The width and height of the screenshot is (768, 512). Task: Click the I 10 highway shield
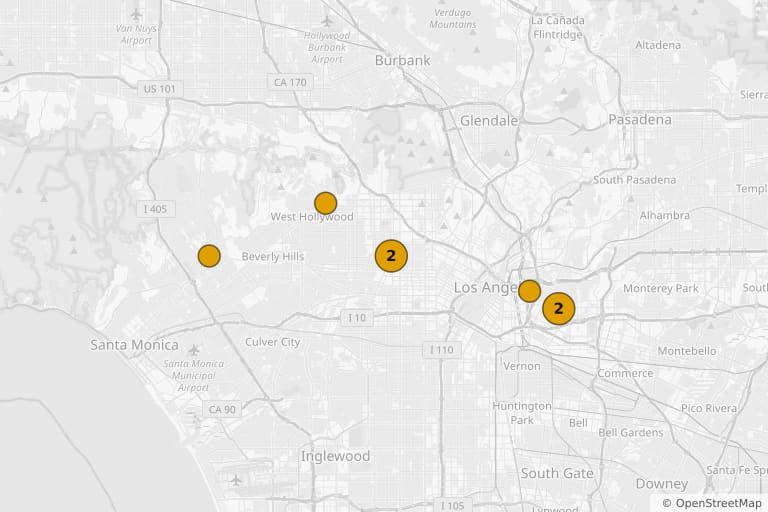[x=357, y=318]
